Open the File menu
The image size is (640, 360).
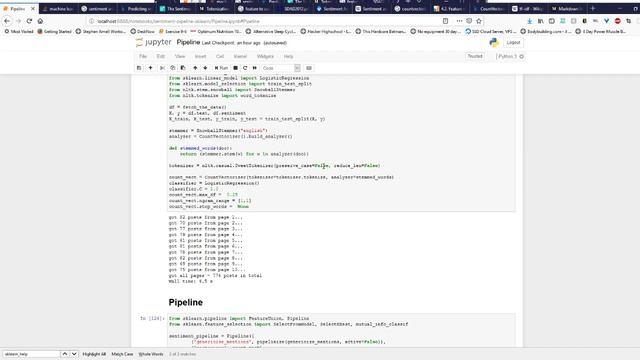pos(143,56)
